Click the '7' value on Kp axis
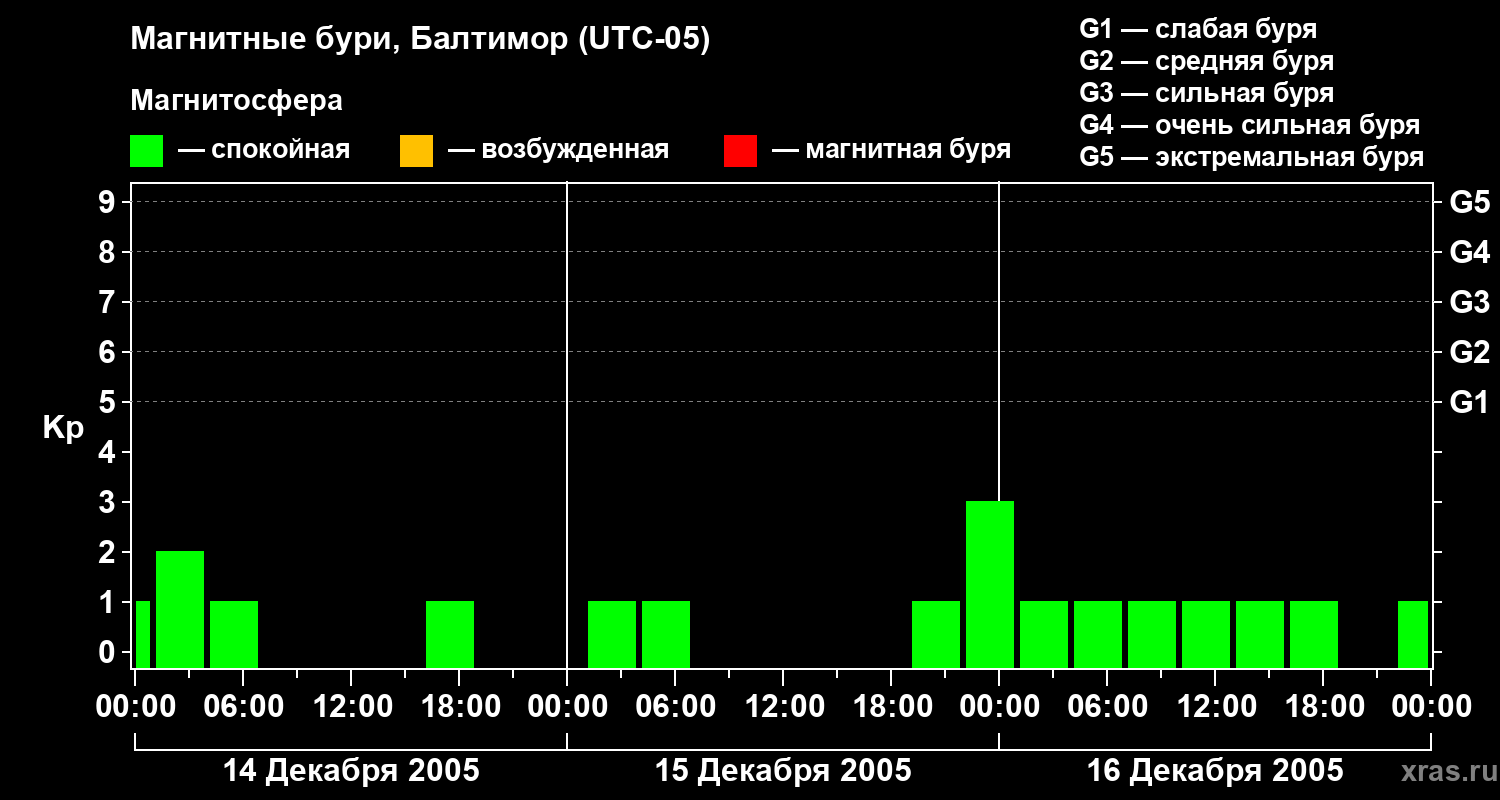1500x800 pixels. 109,302
